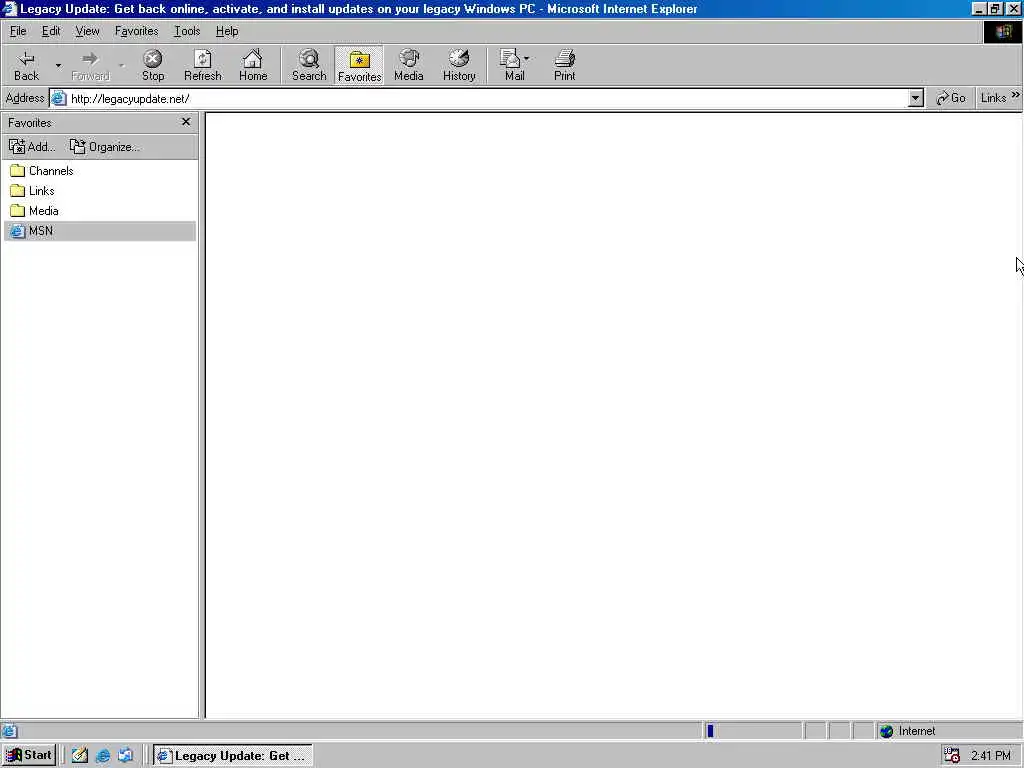1024x768 pixels.
Task: Open the Favorites menu in menu bar
Action: 136,31
